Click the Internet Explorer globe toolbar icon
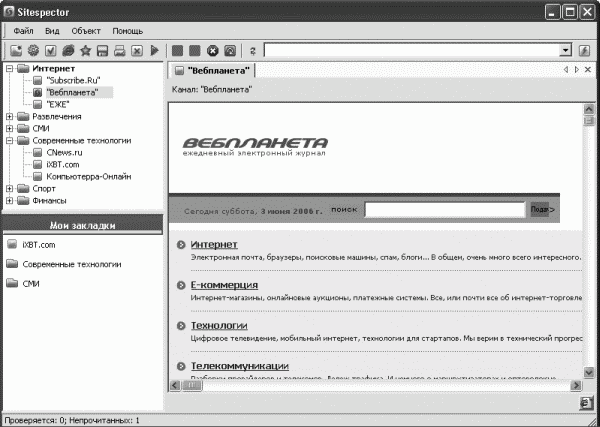The image size is (600, 427). [68, 51]
